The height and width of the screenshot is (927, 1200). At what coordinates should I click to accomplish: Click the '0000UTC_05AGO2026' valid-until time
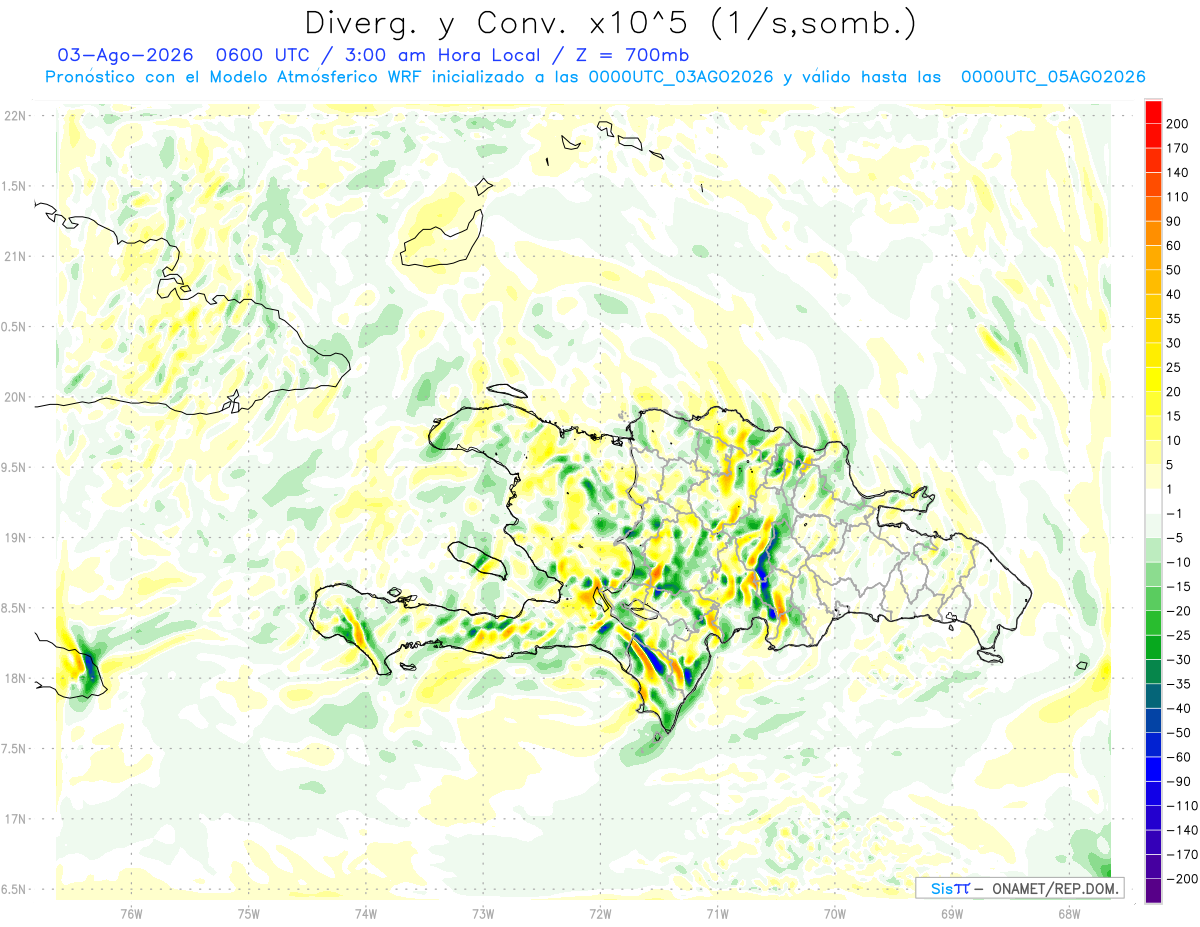click(1053, 77)
